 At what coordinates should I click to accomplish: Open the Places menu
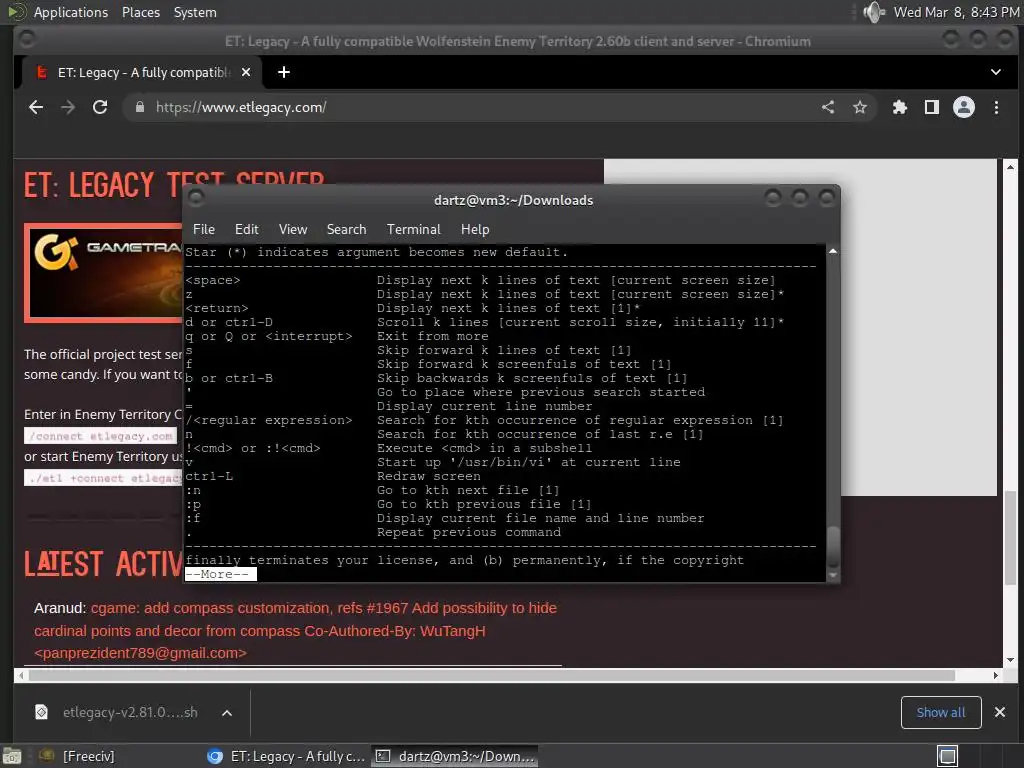[141, 12]
